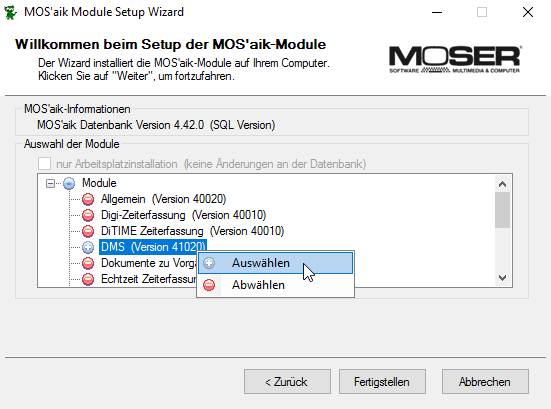The width and height of the screenshot is (551, 409).
Task: Collapse the Module tree node
Action: point(50,183)
